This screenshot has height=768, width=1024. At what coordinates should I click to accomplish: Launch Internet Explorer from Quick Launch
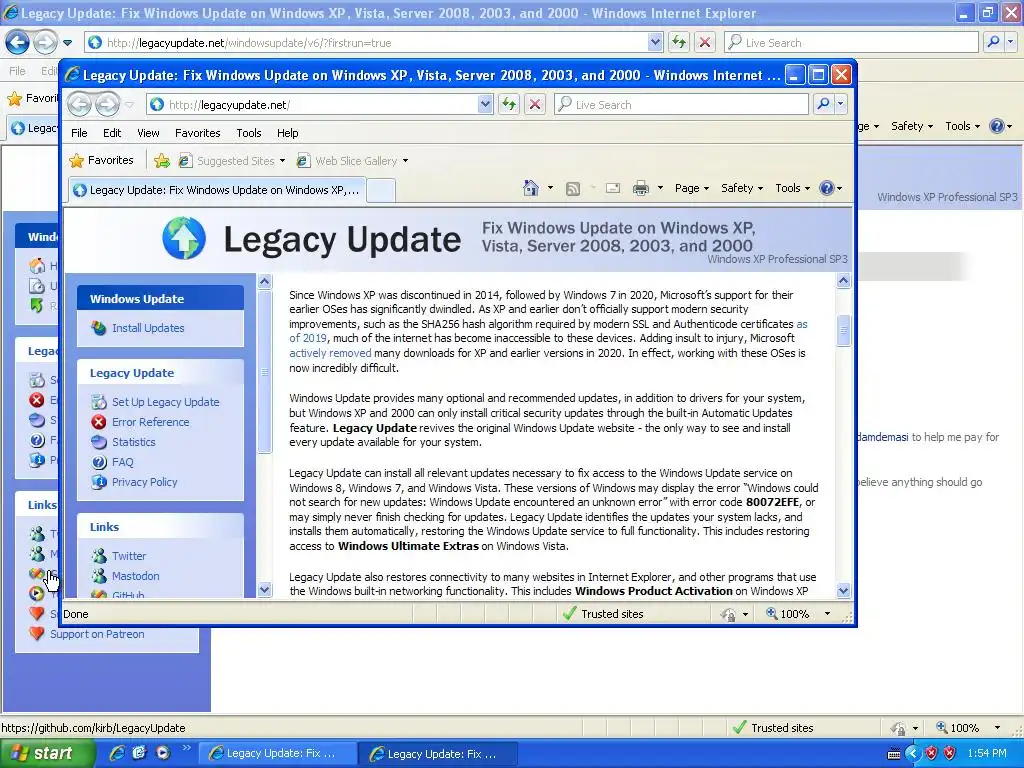click(117, 753)
